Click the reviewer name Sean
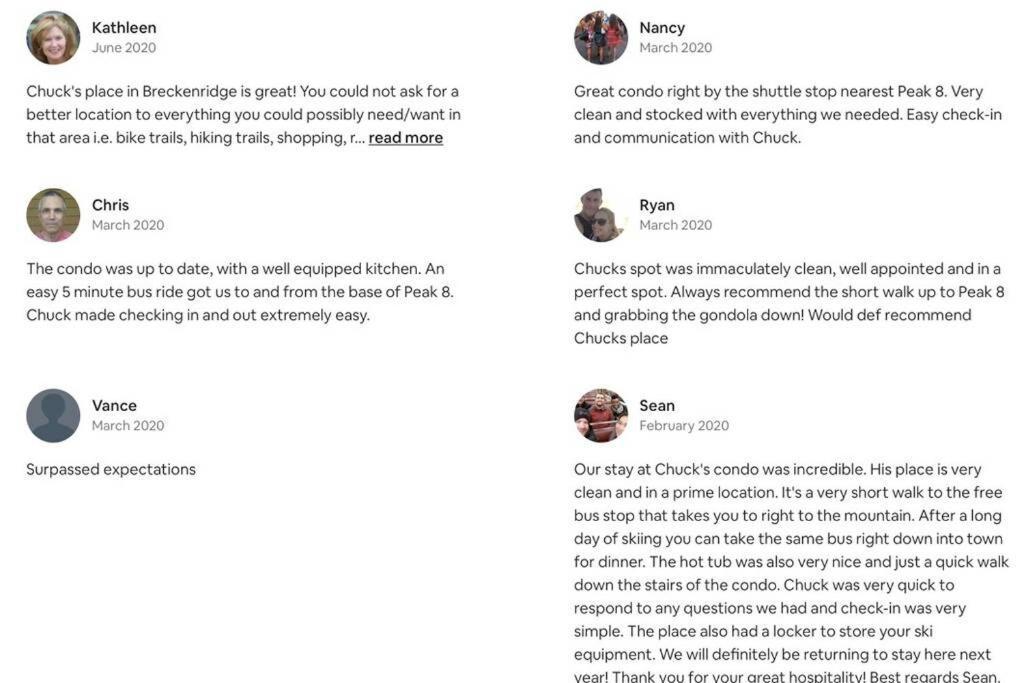 [x=657, y=405]
